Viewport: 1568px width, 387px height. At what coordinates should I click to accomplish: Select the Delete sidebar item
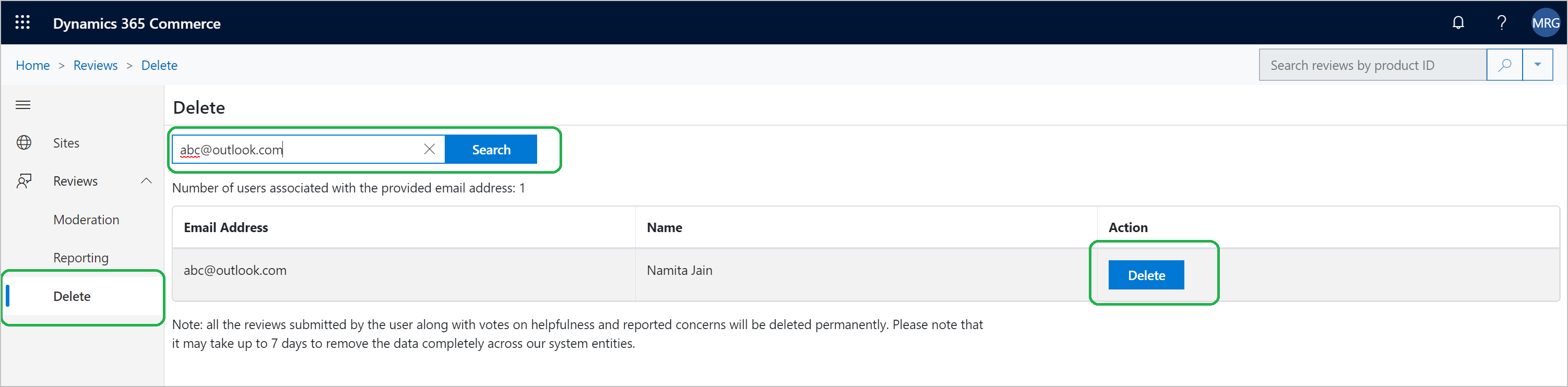[x=84, y=296]
